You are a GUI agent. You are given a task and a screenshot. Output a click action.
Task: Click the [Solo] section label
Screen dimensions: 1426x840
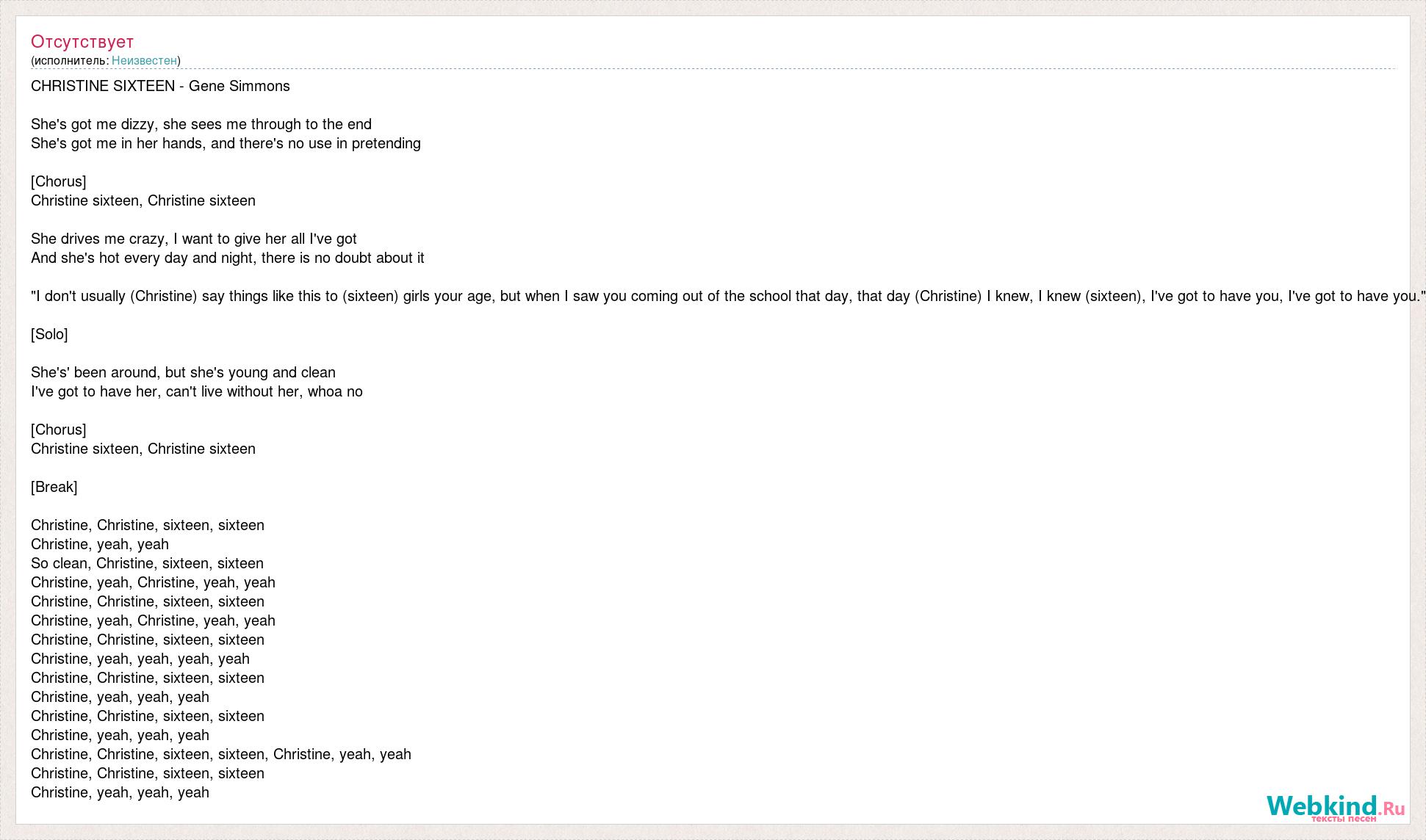(x=49, y=334)
